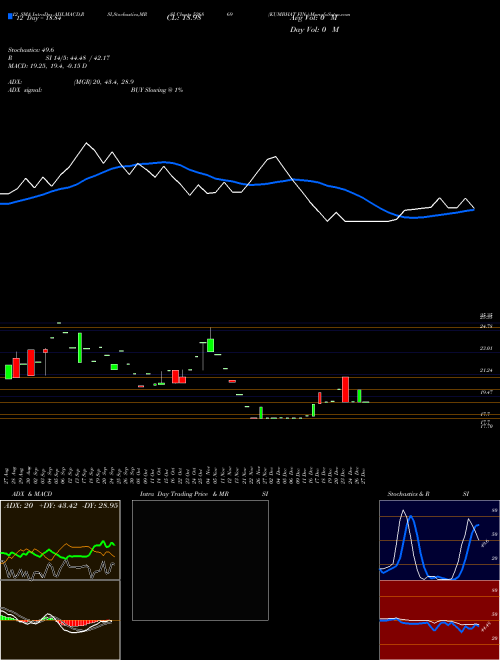
Task: Open the MACD histogram chart thumbnail
Action: click(60, 620)
